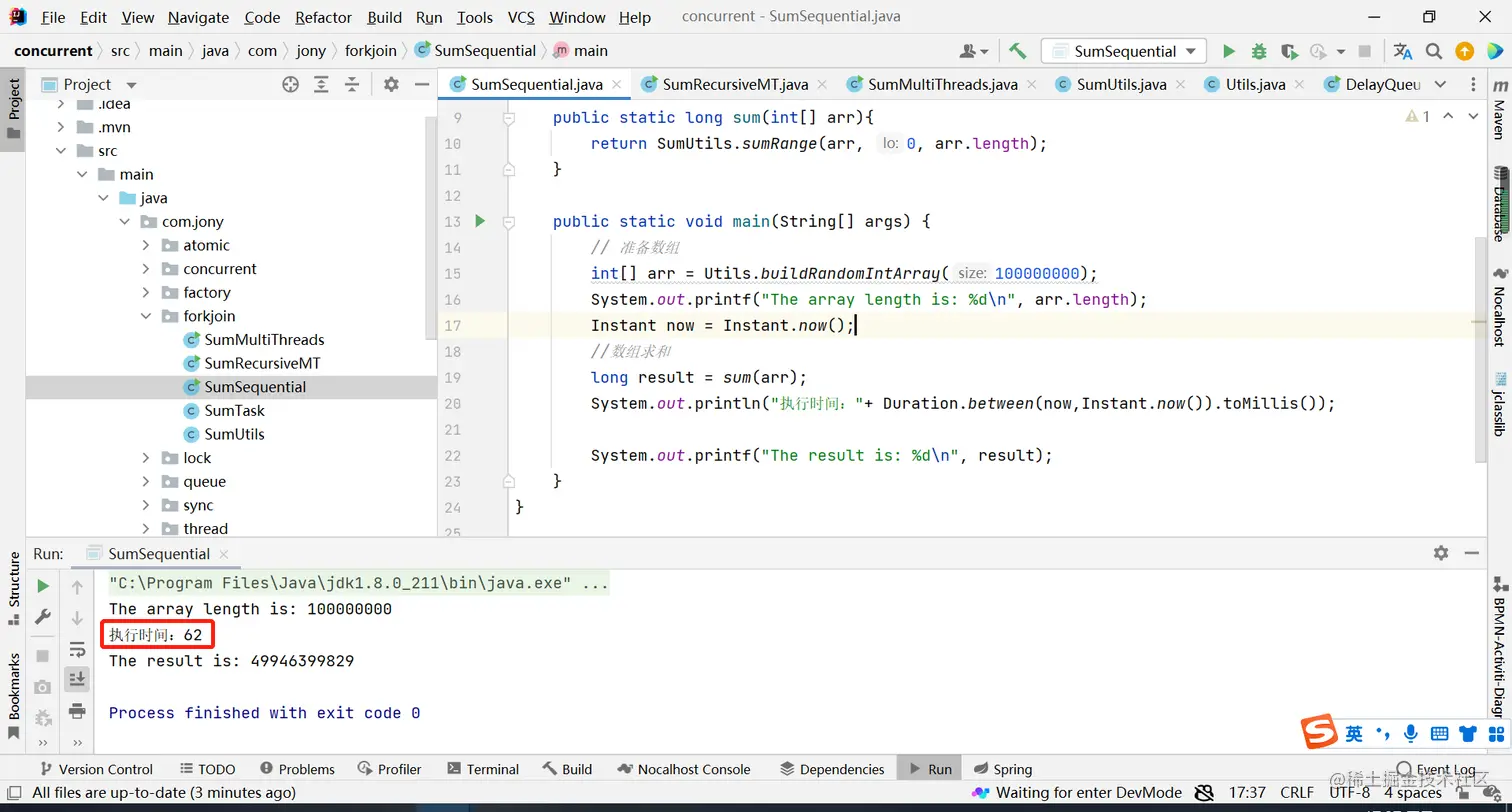Click the Sogou microphone voice icon

click(x=1410, y=733)
